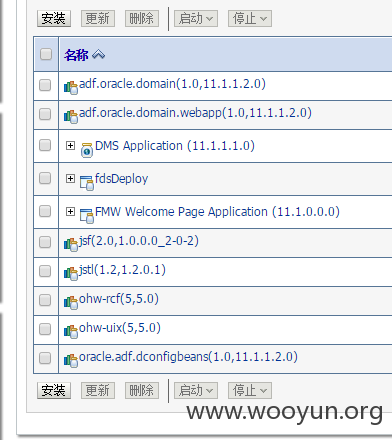Click the top 删除 button
392x440 pixels.
[142, 18]
